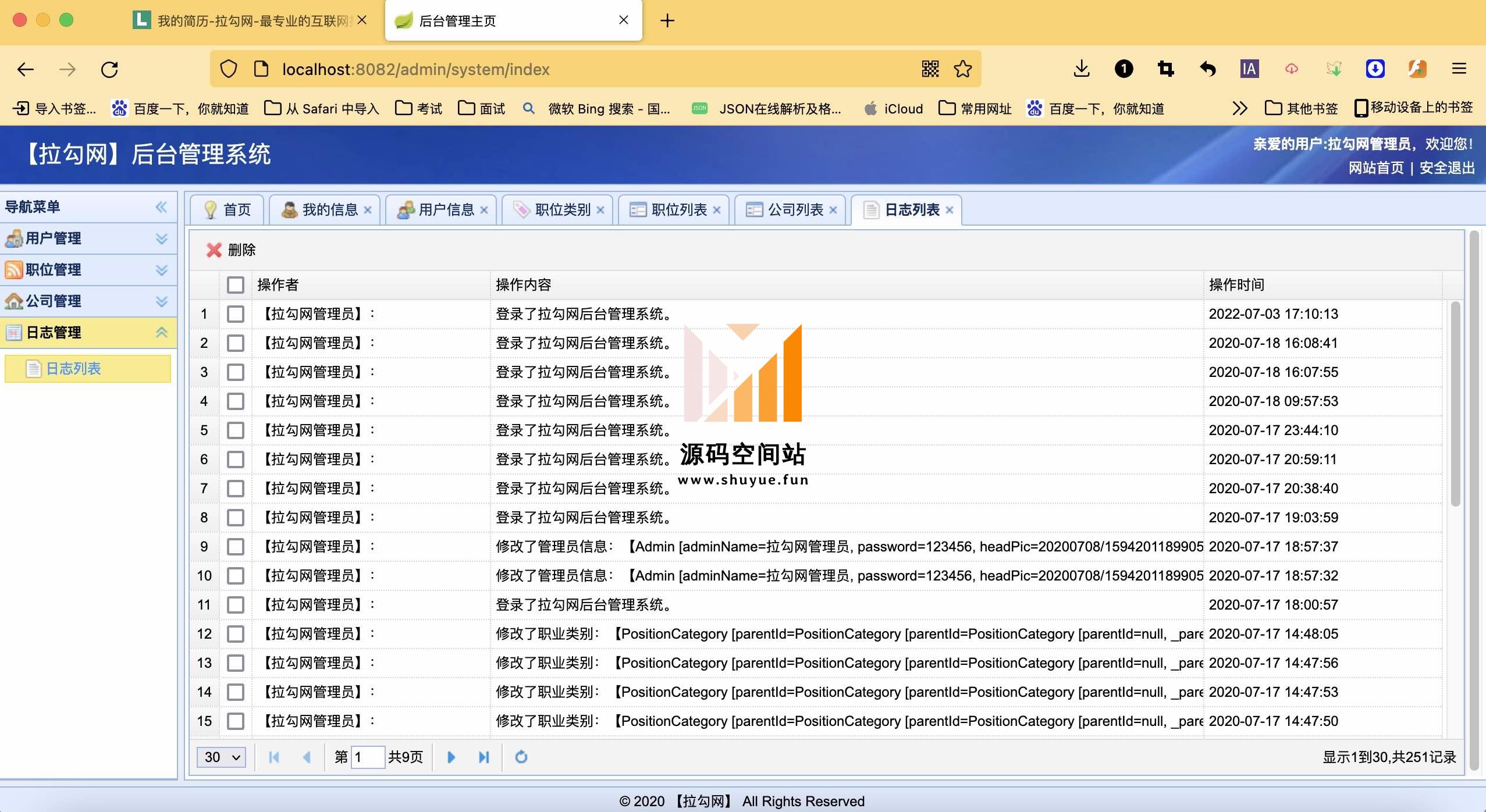This screenshot has height=812, width=1486.
Task: Go to previous page arrow
Action: point(307,757)
